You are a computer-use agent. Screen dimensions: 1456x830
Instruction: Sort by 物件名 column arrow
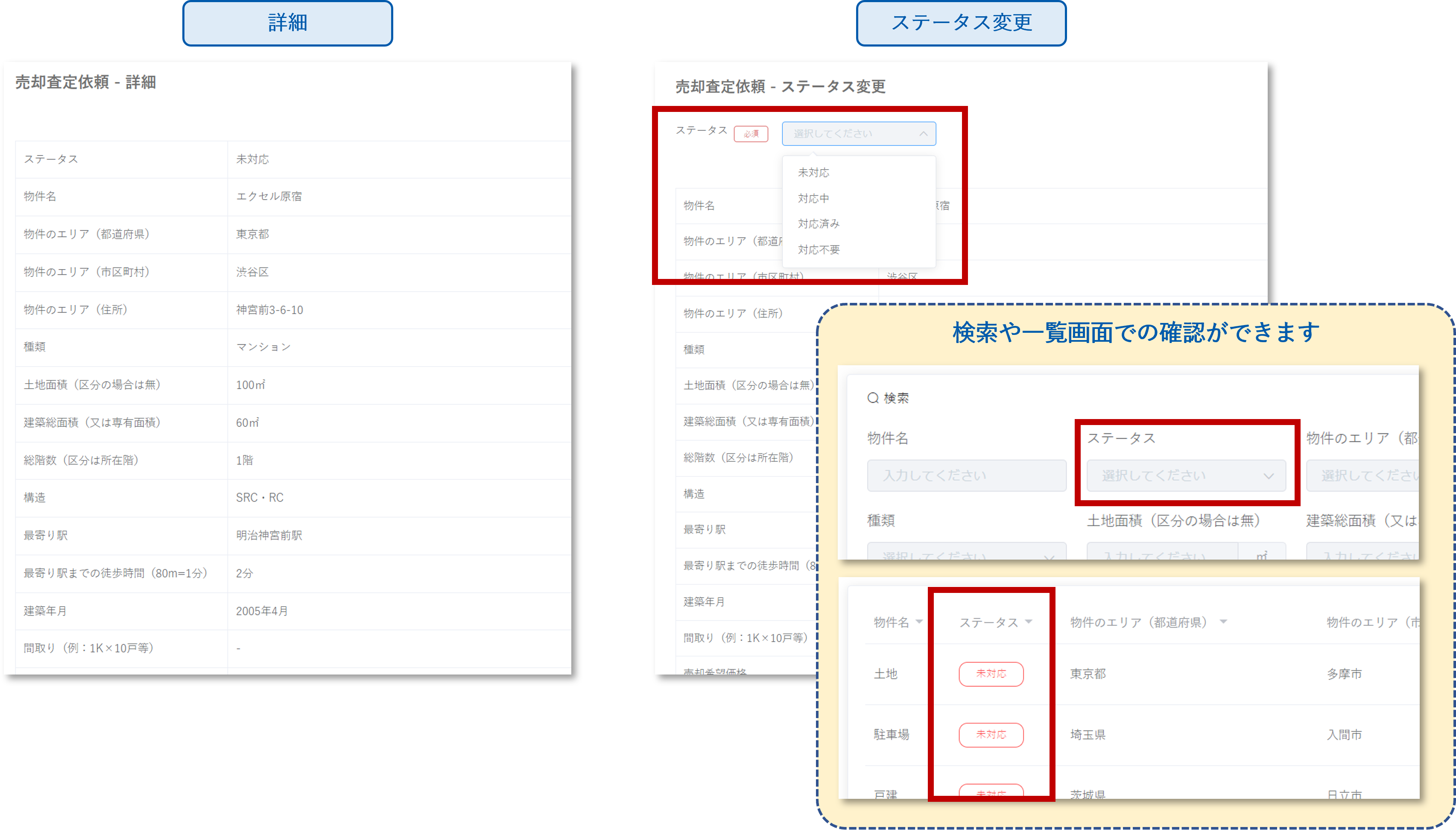tap(919, 622)
